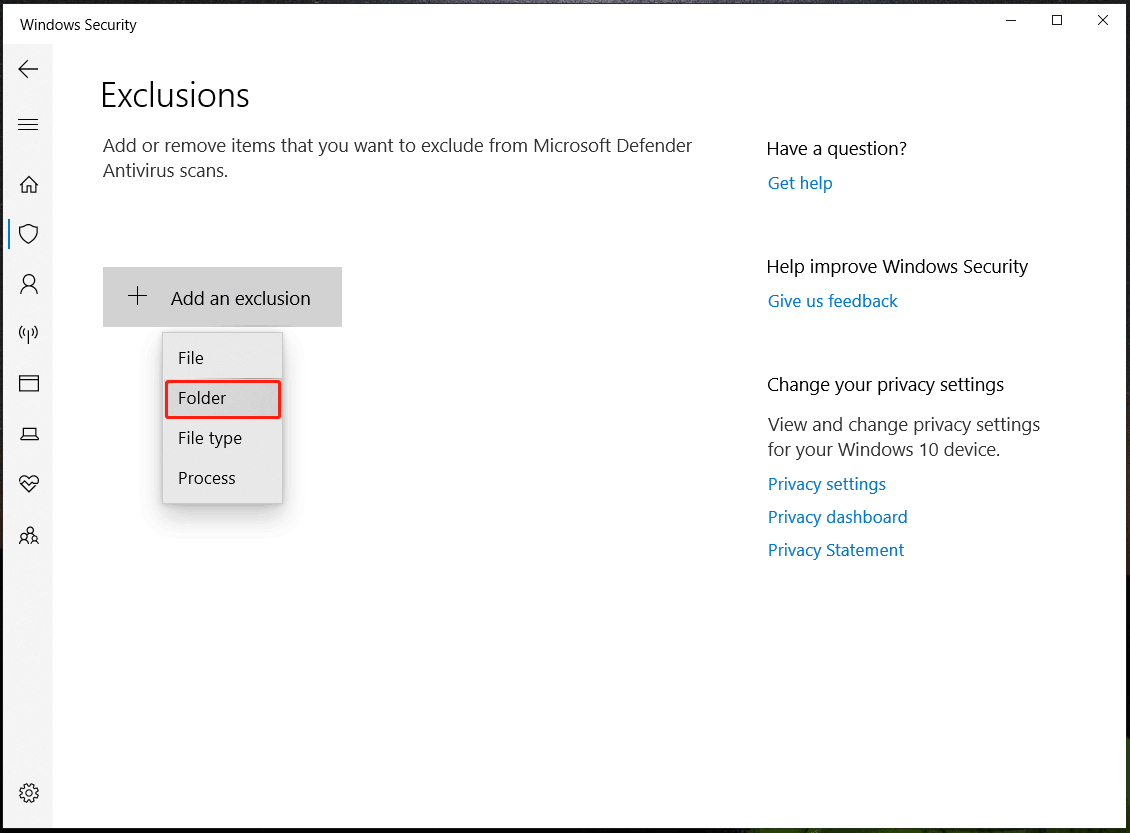
Task: Open Virus & threat protection shield icon
Action: (x=29, y=234)
